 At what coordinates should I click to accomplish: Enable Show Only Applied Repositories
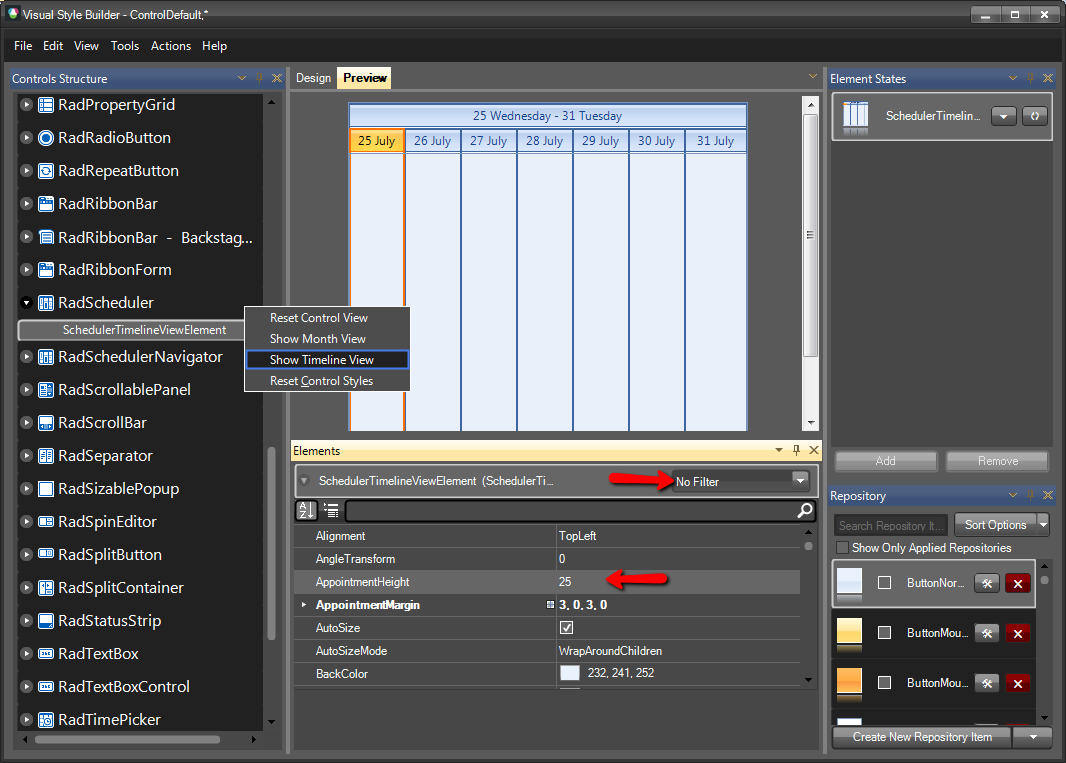(x=842, y=548)
